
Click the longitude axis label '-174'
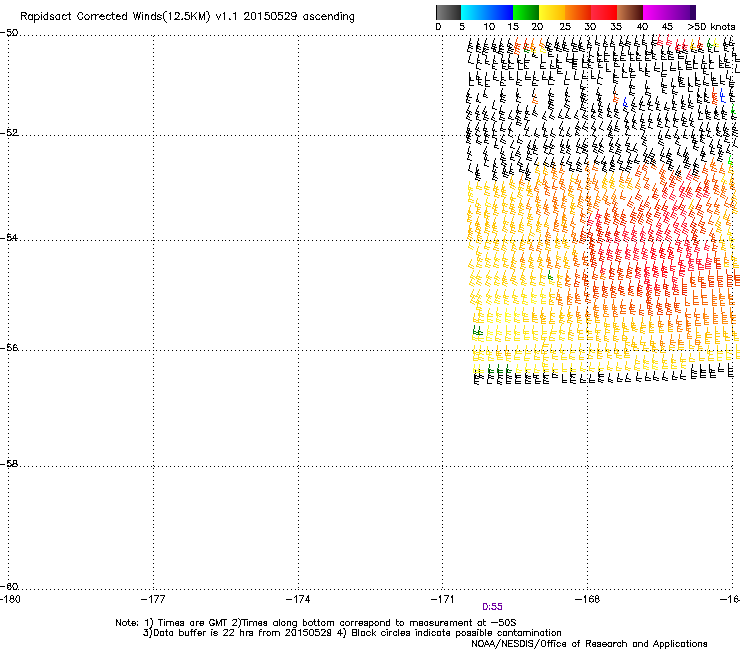pos(298,599)
